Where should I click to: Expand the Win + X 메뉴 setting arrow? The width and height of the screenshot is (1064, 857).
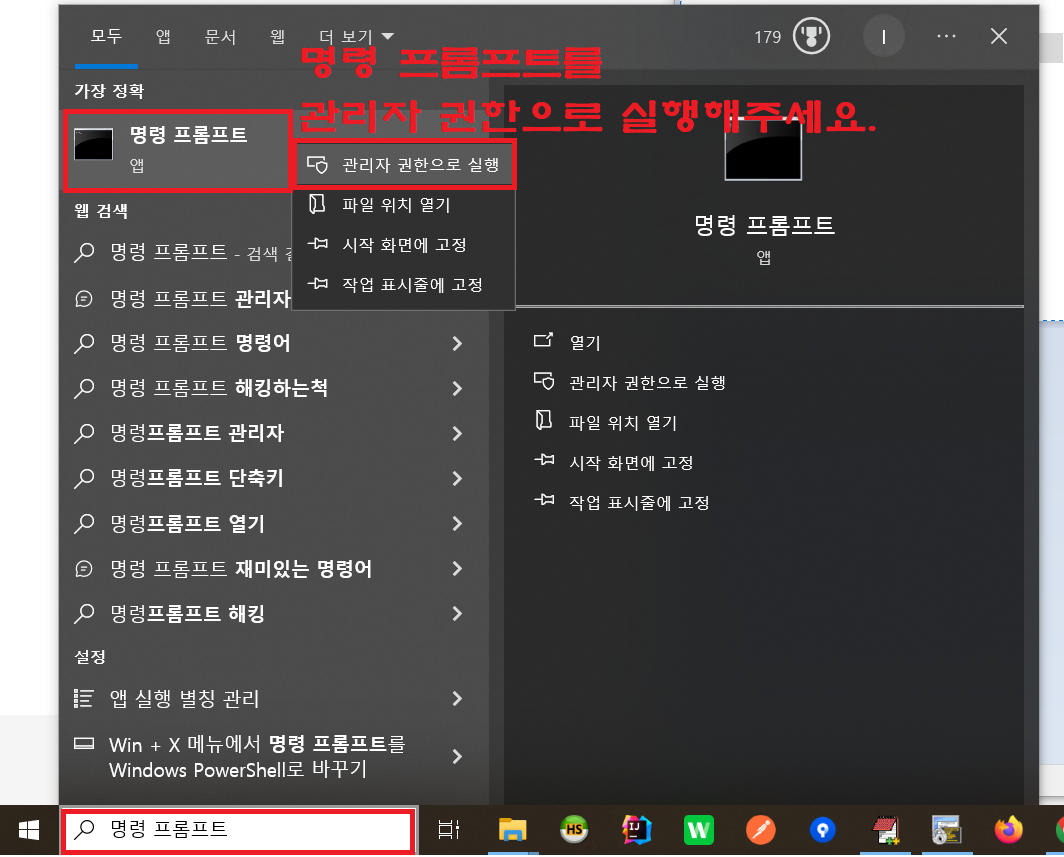[x=457, y=757]
